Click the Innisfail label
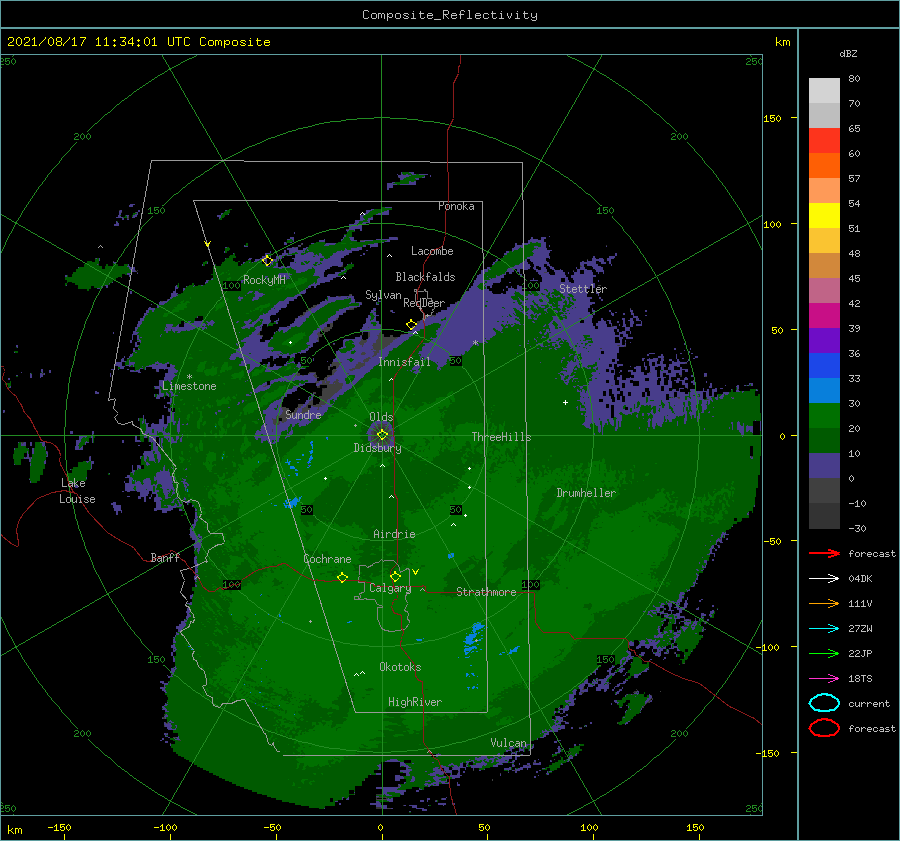 (x=404, y=362)
